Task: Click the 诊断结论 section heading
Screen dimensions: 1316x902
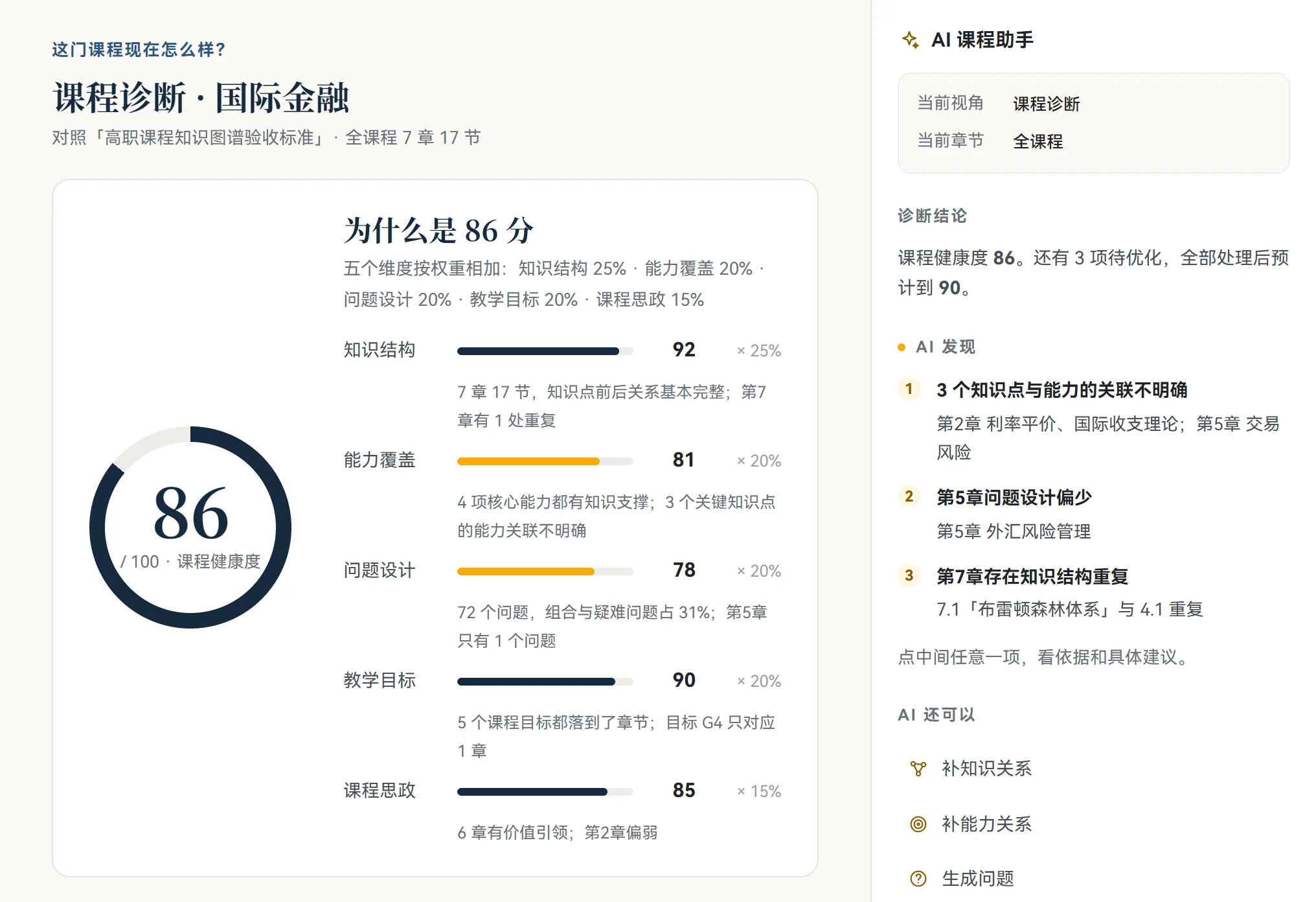Action: click(932, 216)
